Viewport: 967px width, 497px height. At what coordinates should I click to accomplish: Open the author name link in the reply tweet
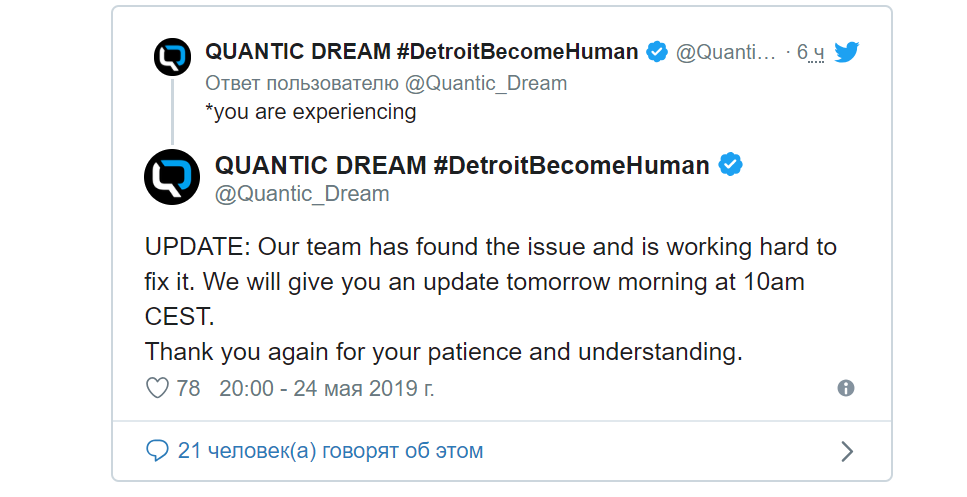click(421, 52)
